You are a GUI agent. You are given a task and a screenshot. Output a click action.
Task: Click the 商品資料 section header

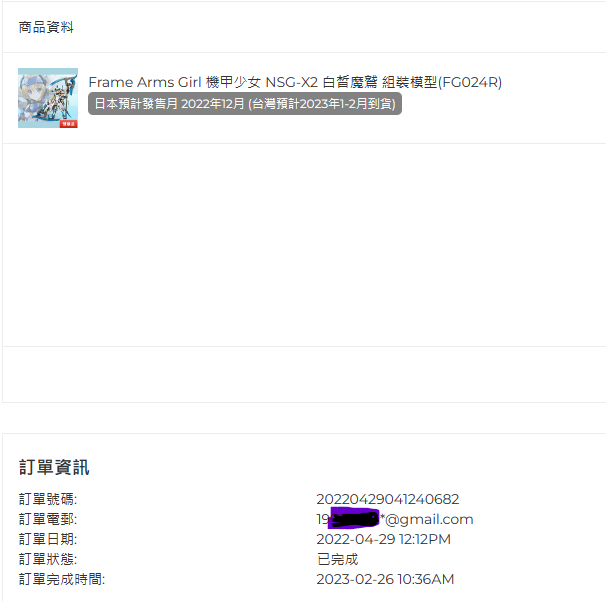coord(46,27)
